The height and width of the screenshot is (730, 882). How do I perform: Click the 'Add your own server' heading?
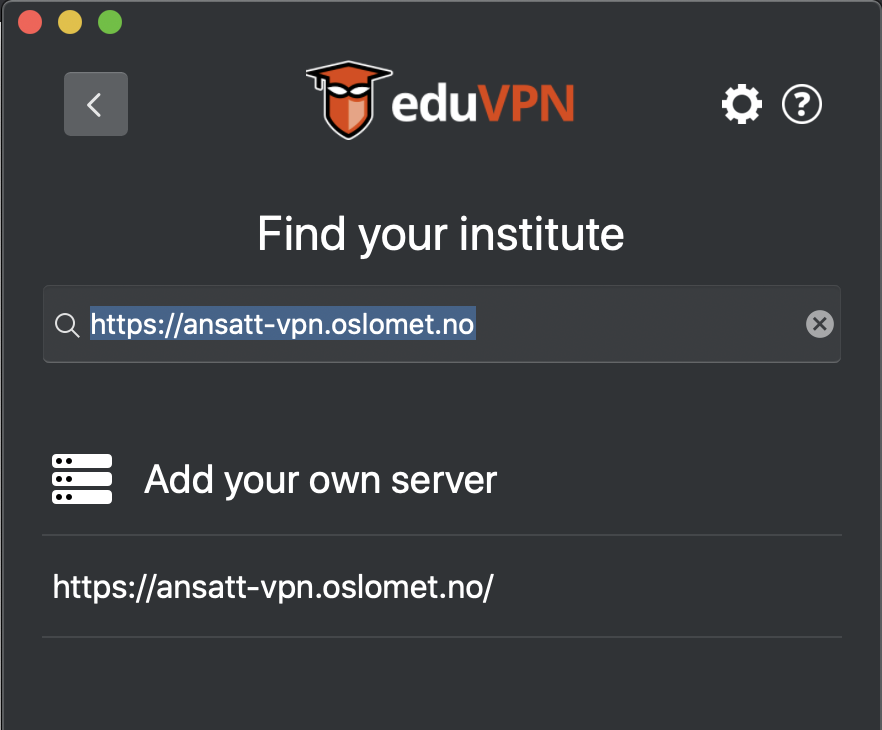(321, 480)
